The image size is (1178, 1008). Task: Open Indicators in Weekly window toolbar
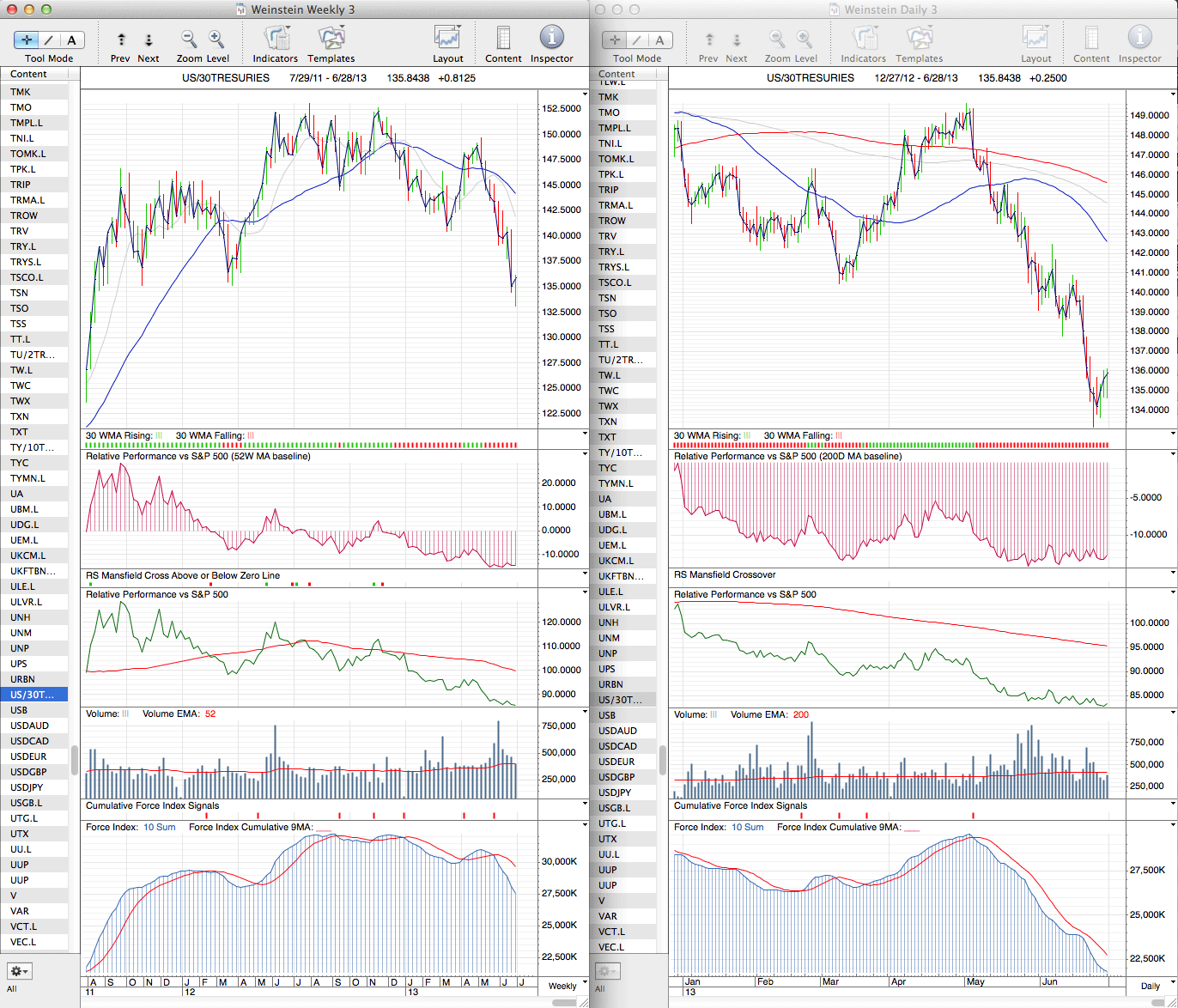[x=276, y=39]
